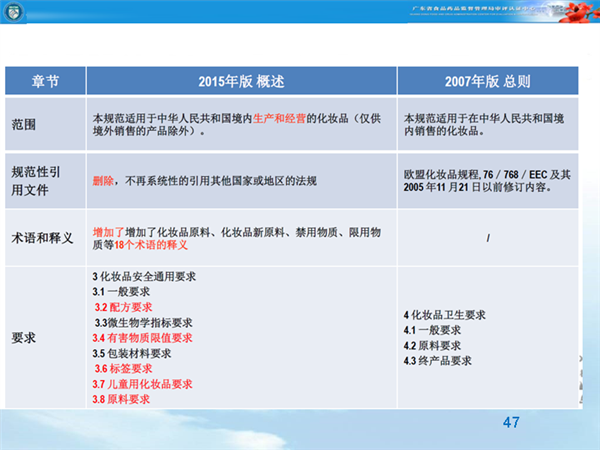Click the red 3.7 儿童用化妆品要求 item
The image size is (600, 450).
tap(142, 384)
